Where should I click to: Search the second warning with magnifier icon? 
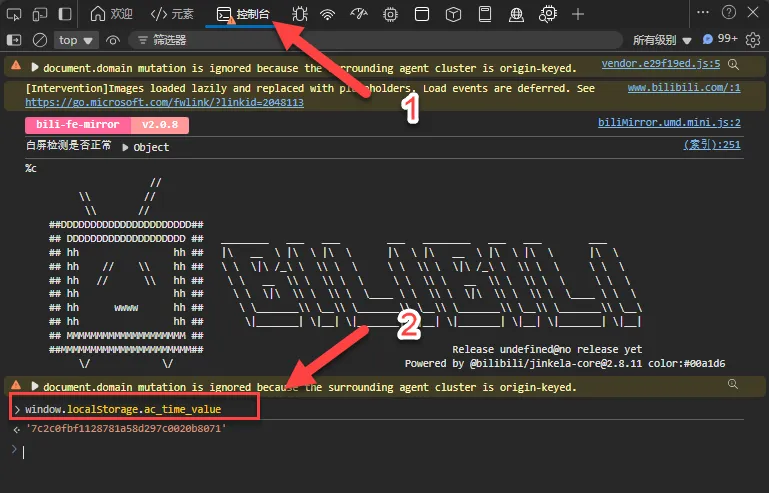pyautogui.click(x=733, y=384)
